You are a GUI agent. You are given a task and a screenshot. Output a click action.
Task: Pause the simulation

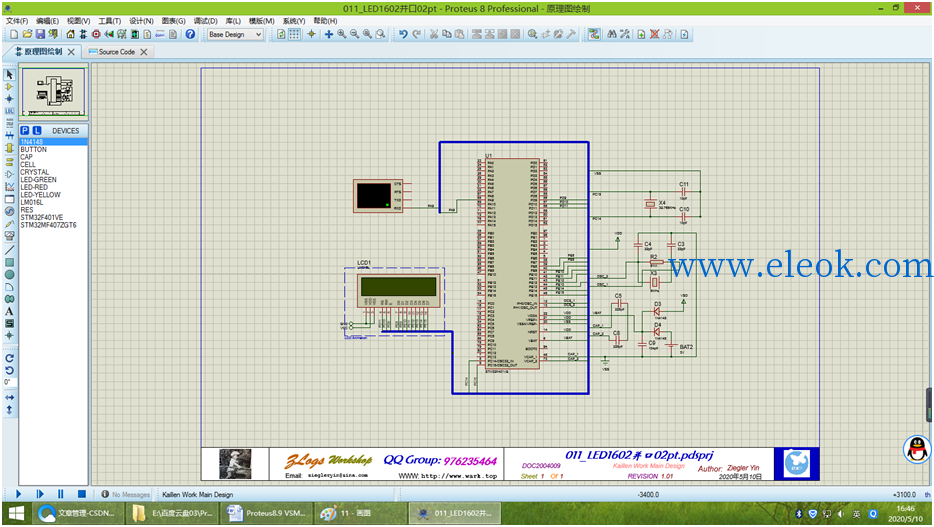[x=60, y=494]
